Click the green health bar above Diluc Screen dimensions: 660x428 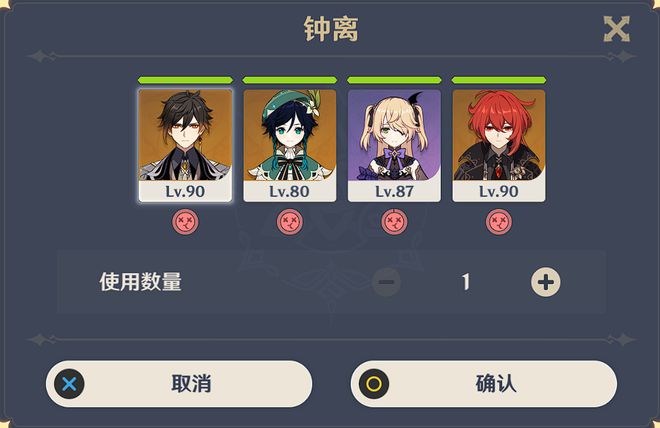(499, 80)
